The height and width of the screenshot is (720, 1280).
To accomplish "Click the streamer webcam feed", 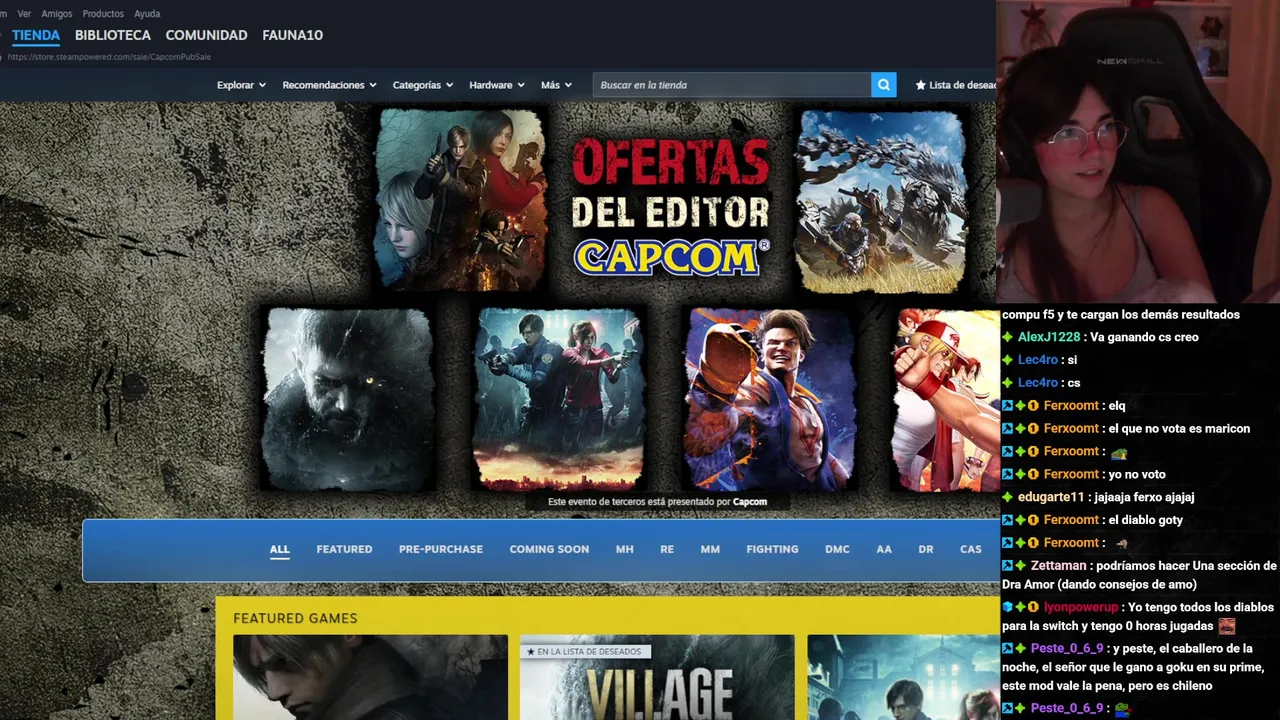I will 1138,151.
